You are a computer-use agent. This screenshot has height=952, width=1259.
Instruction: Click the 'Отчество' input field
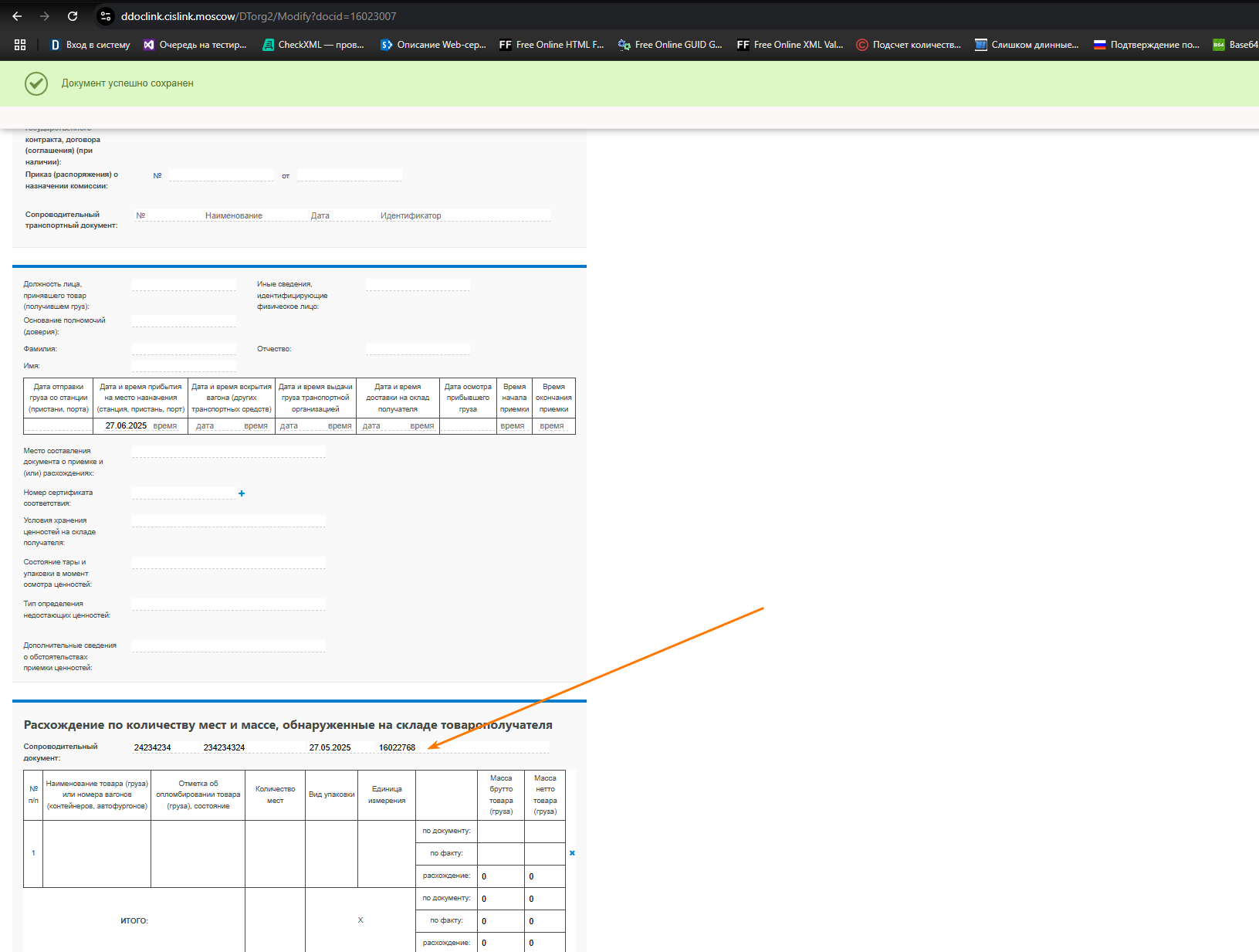[418, 349]
